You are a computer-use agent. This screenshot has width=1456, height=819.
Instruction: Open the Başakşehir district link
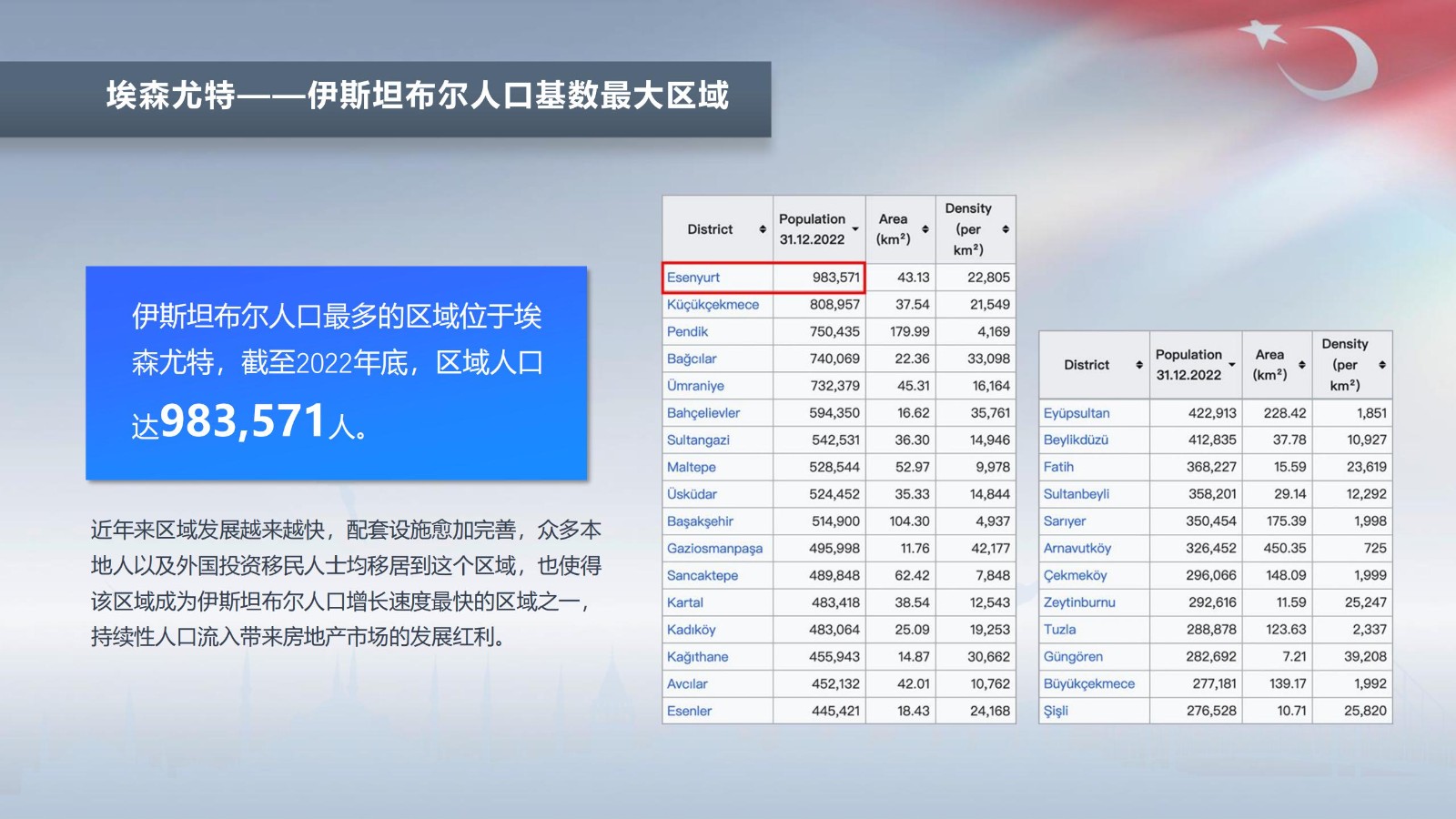(x=700, y=521)
